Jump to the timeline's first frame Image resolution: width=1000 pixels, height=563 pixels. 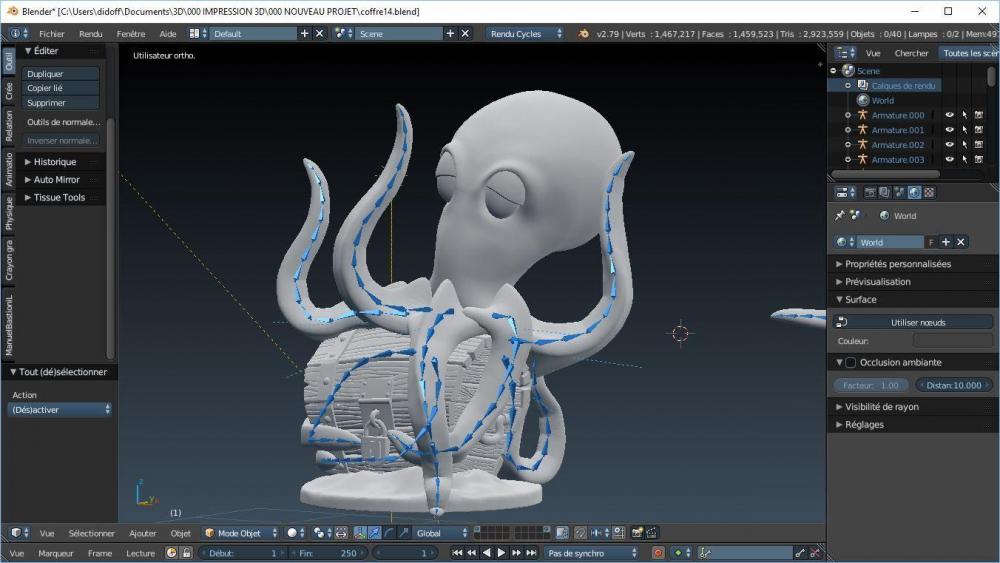[x=457, y=553]
